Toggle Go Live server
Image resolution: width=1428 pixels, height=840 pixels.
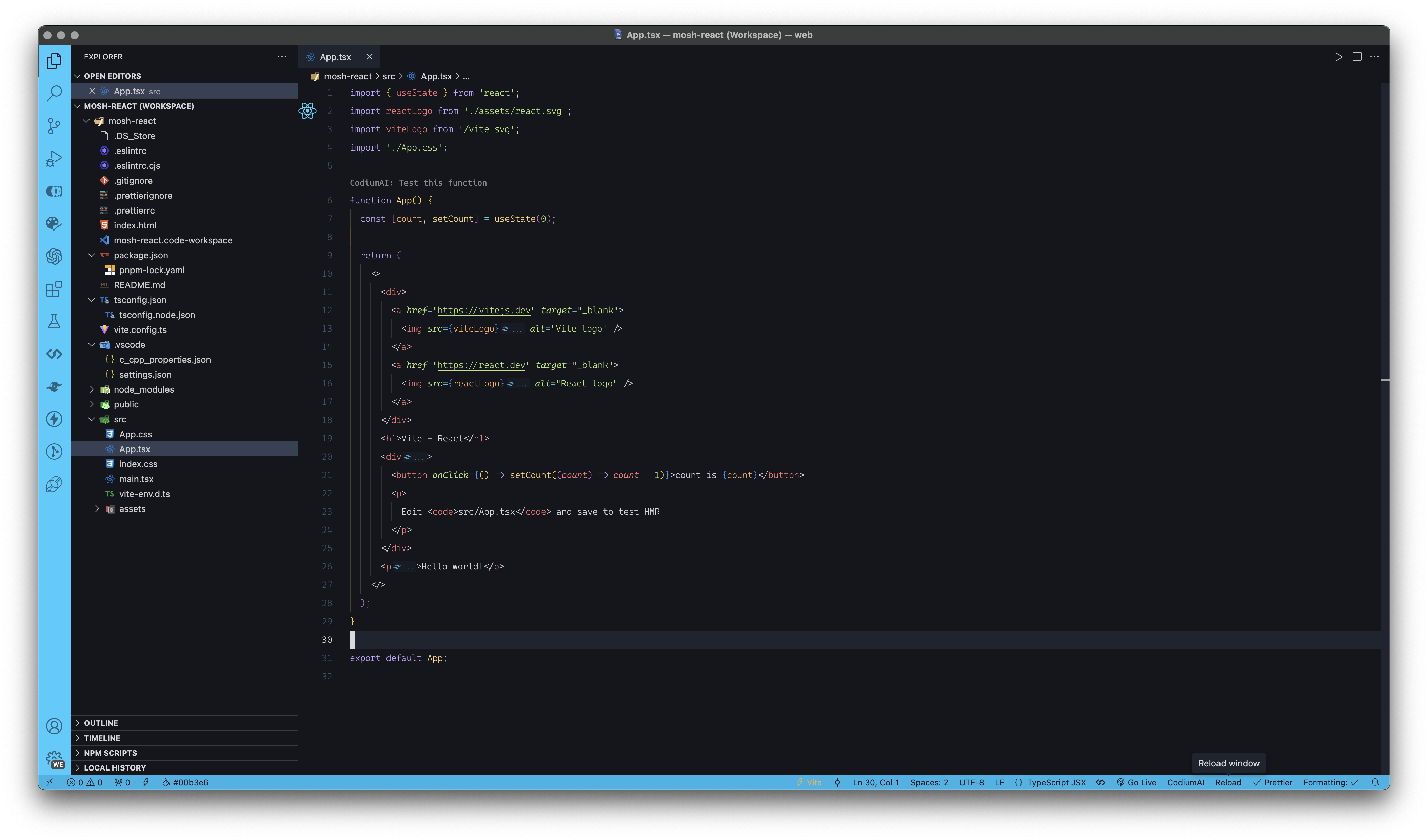pos(1136,782)
